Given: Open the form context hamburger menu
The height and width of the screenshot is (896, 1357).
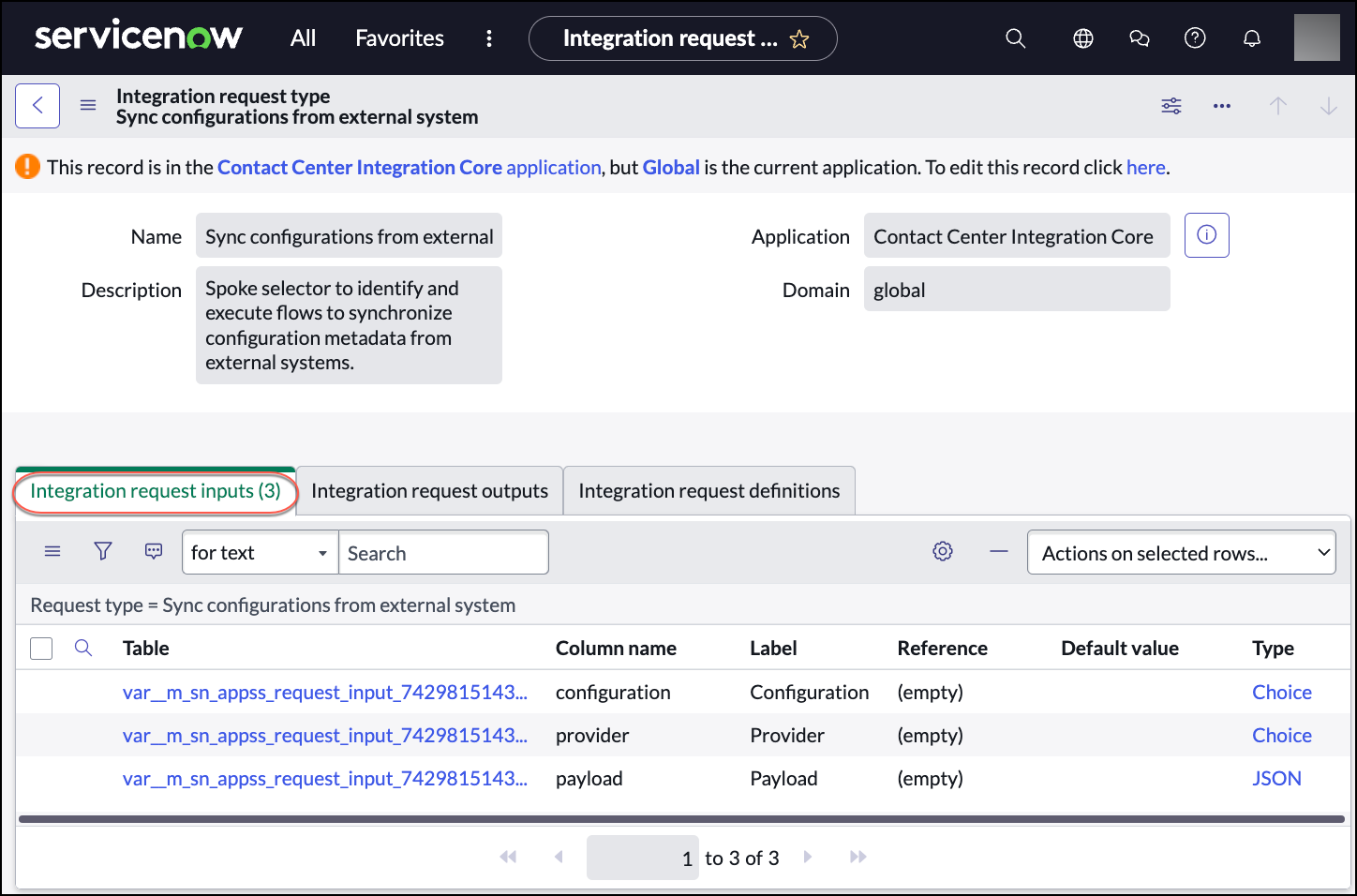Looking at the screenshot, I should click(88, 106).
